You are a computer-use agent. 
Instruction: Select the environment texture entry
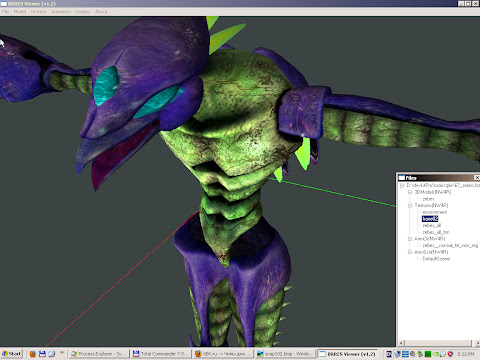(x=435, y=212)
